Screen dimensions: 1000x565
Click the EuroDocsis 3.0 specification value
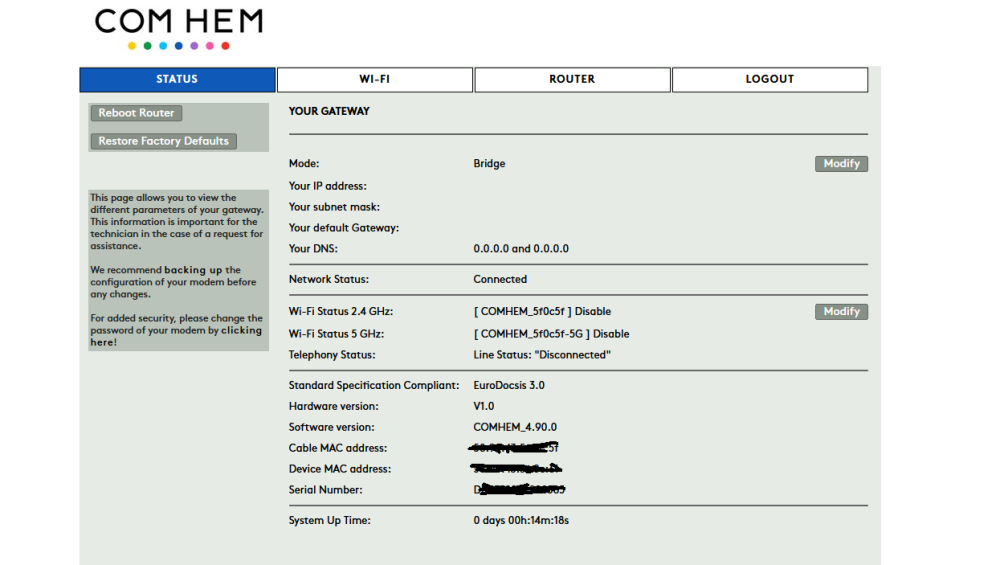click(509, 385)
